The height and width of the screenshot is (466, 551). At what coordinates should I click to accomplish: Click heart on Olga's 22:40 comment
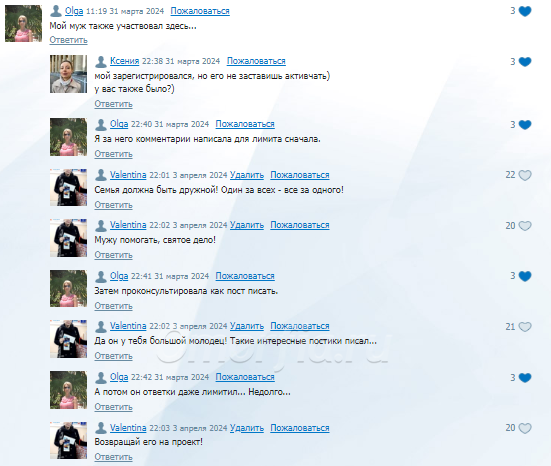point(525,125)
